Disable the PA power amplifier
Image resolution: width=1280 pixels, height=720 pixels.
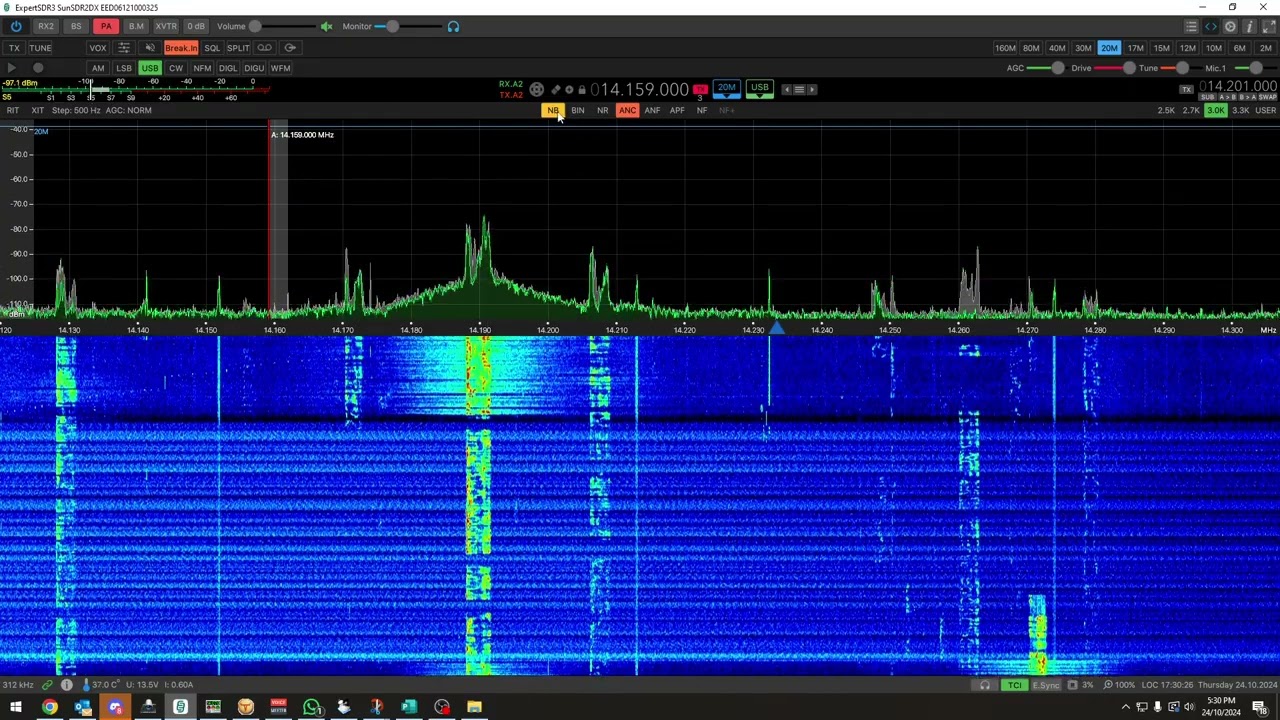106,26
